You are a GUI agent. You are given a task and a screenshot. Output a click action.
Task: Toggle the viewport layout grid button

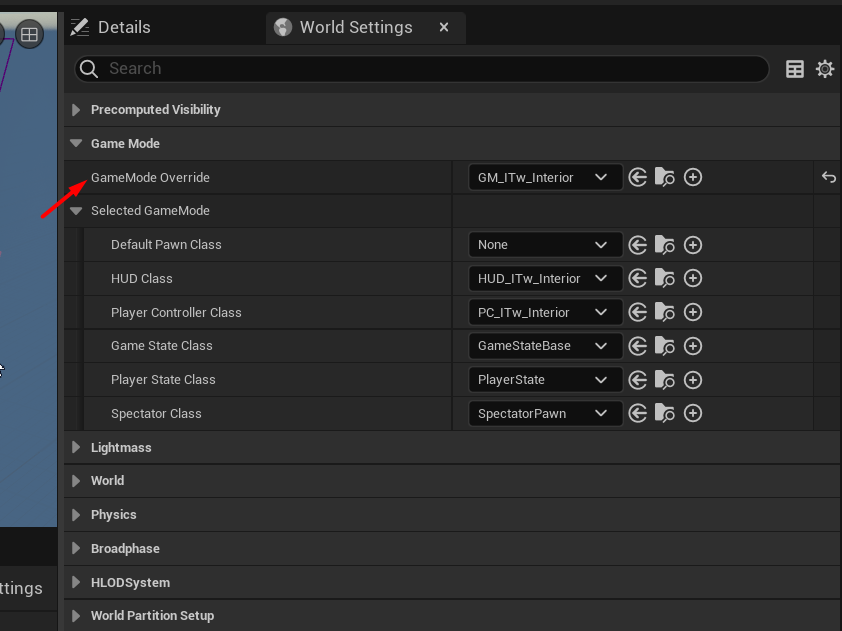[x=30, y=35]
